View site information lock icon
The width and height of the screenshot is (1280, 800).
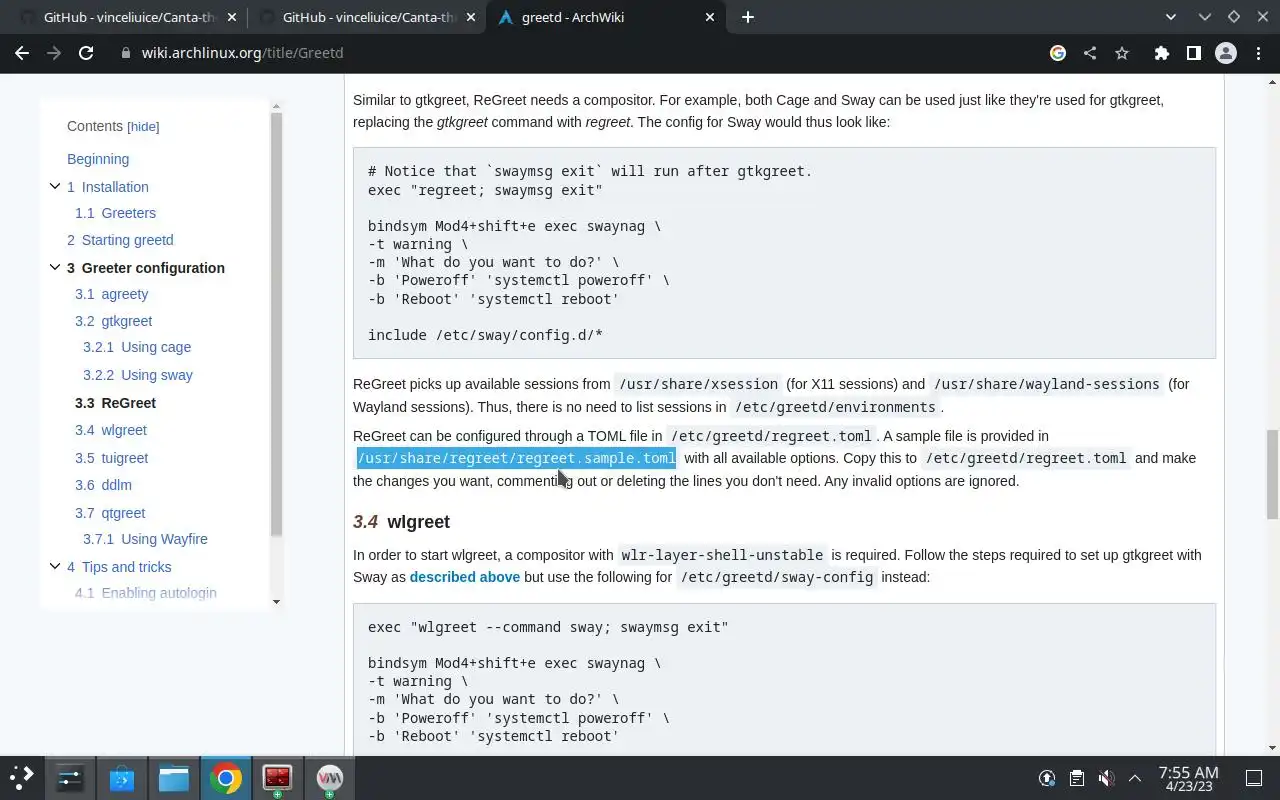(126, 53)
